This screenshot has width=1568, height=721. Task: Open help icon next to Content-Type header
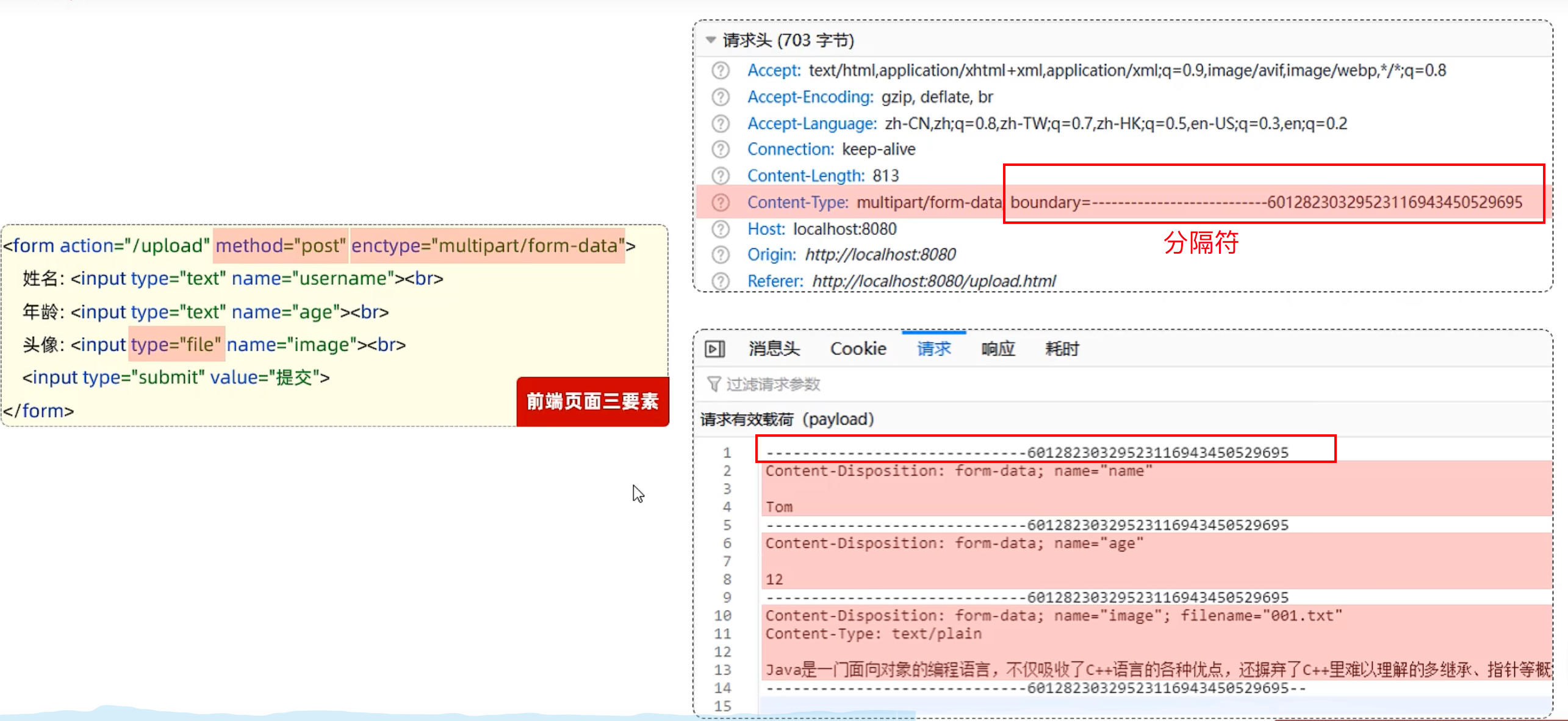click(x=721, y=203)
